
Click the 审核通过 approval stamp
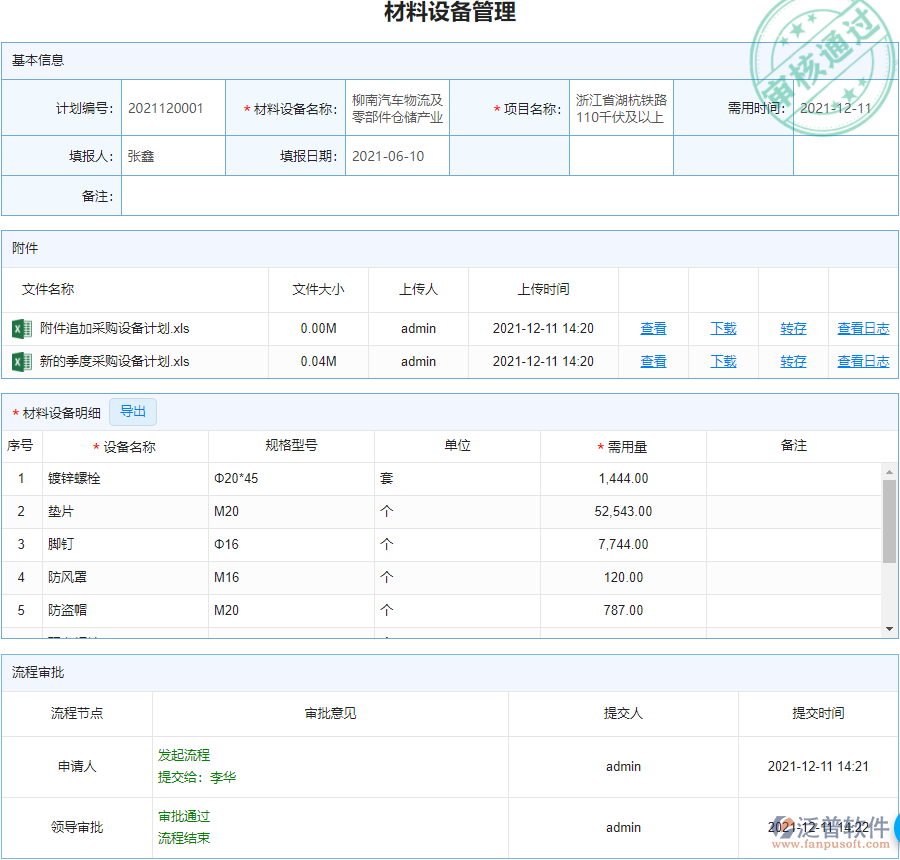[x=820, y=55]
